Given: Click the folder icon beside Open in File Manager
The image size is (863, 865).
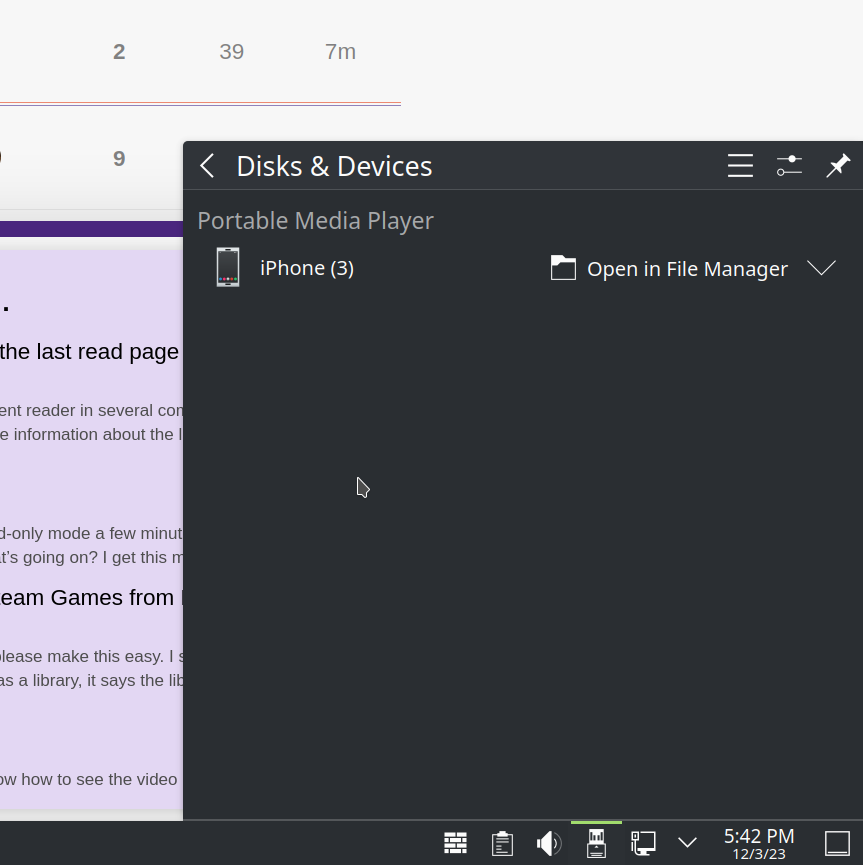Looking at the screenshot, I should pos(563,268).
